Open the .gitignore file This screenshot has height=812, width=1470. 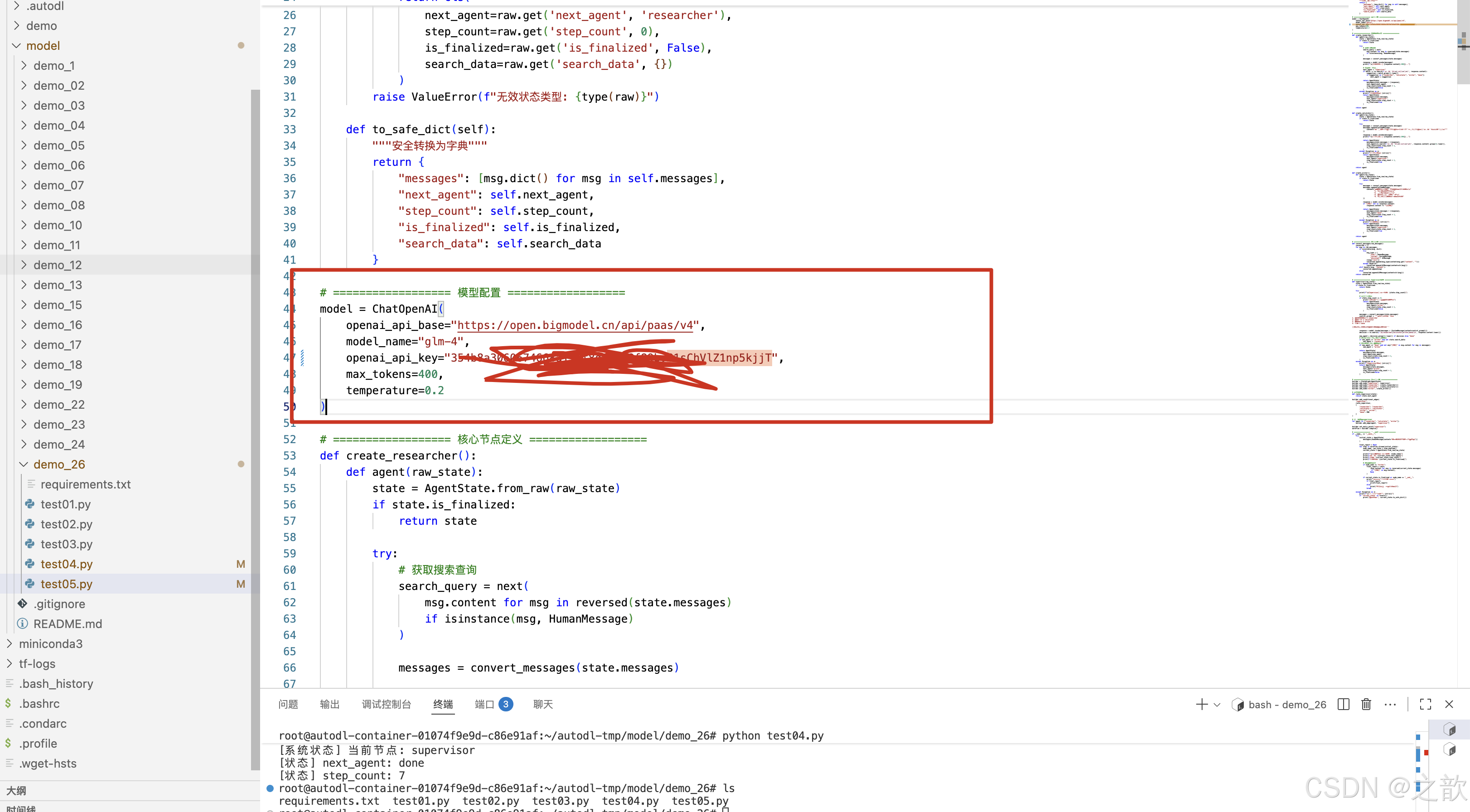pyautogui.click(x=59, y=604)
